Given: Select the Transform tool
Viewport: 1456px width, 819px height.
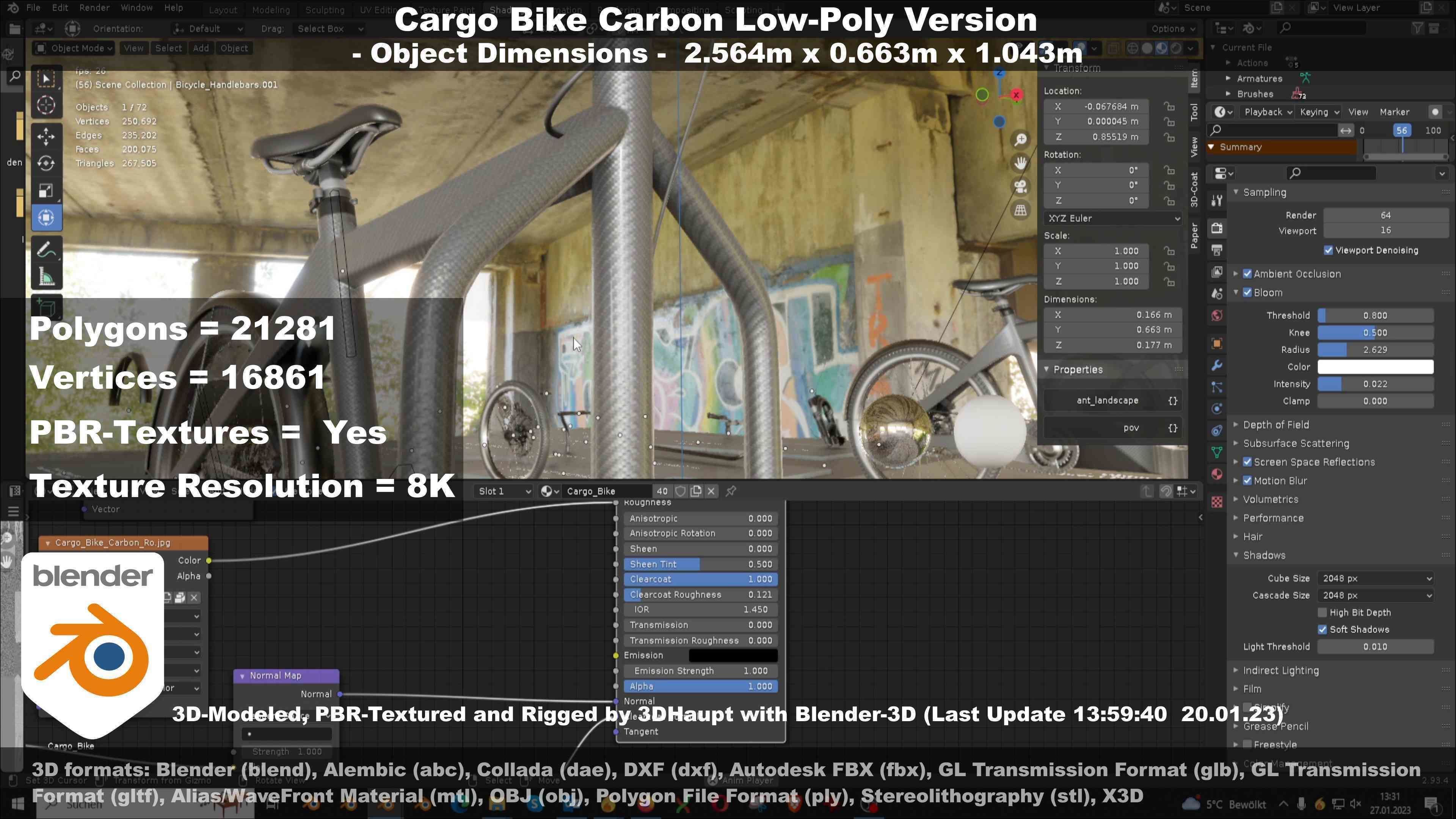Looking at the screenshot, I should tap(46, 218).
